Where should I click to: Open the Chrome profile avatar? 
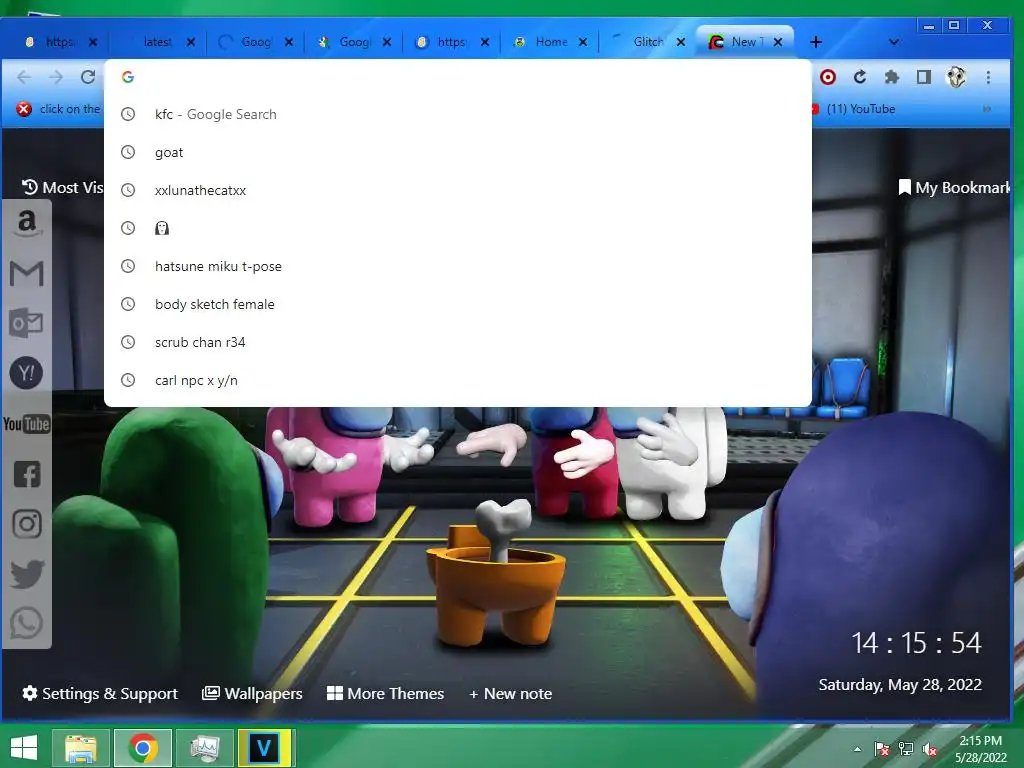click(x=956, y=77)
